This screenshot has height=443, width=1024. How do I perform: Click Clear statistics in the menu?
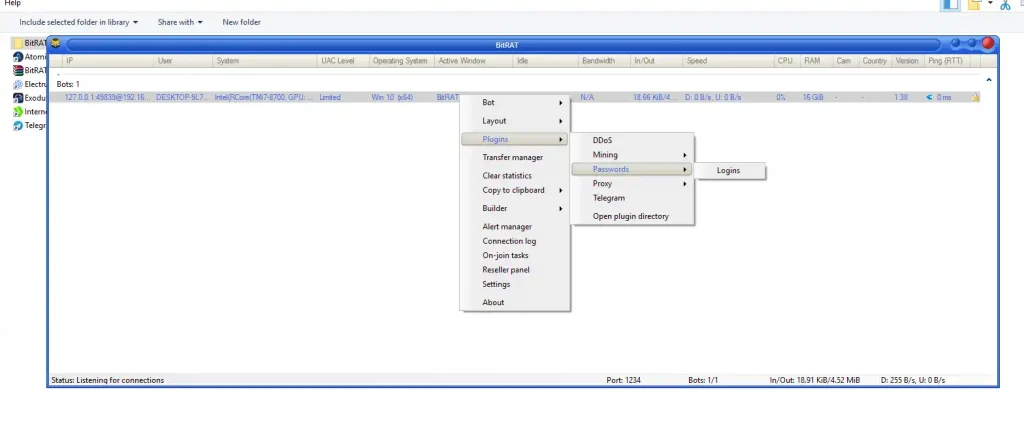click(x=507, y=176)
